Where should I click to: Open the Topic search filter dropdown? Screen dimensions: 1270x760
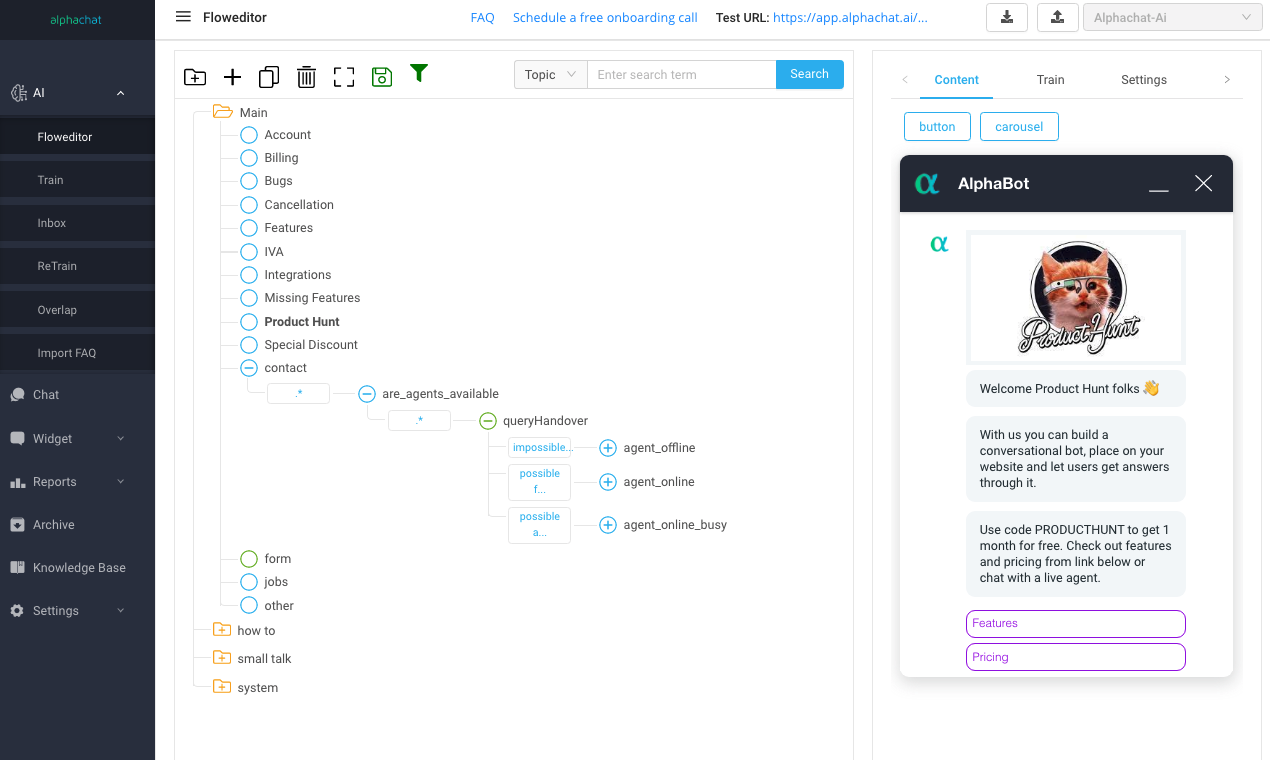[x=549, y=74]
